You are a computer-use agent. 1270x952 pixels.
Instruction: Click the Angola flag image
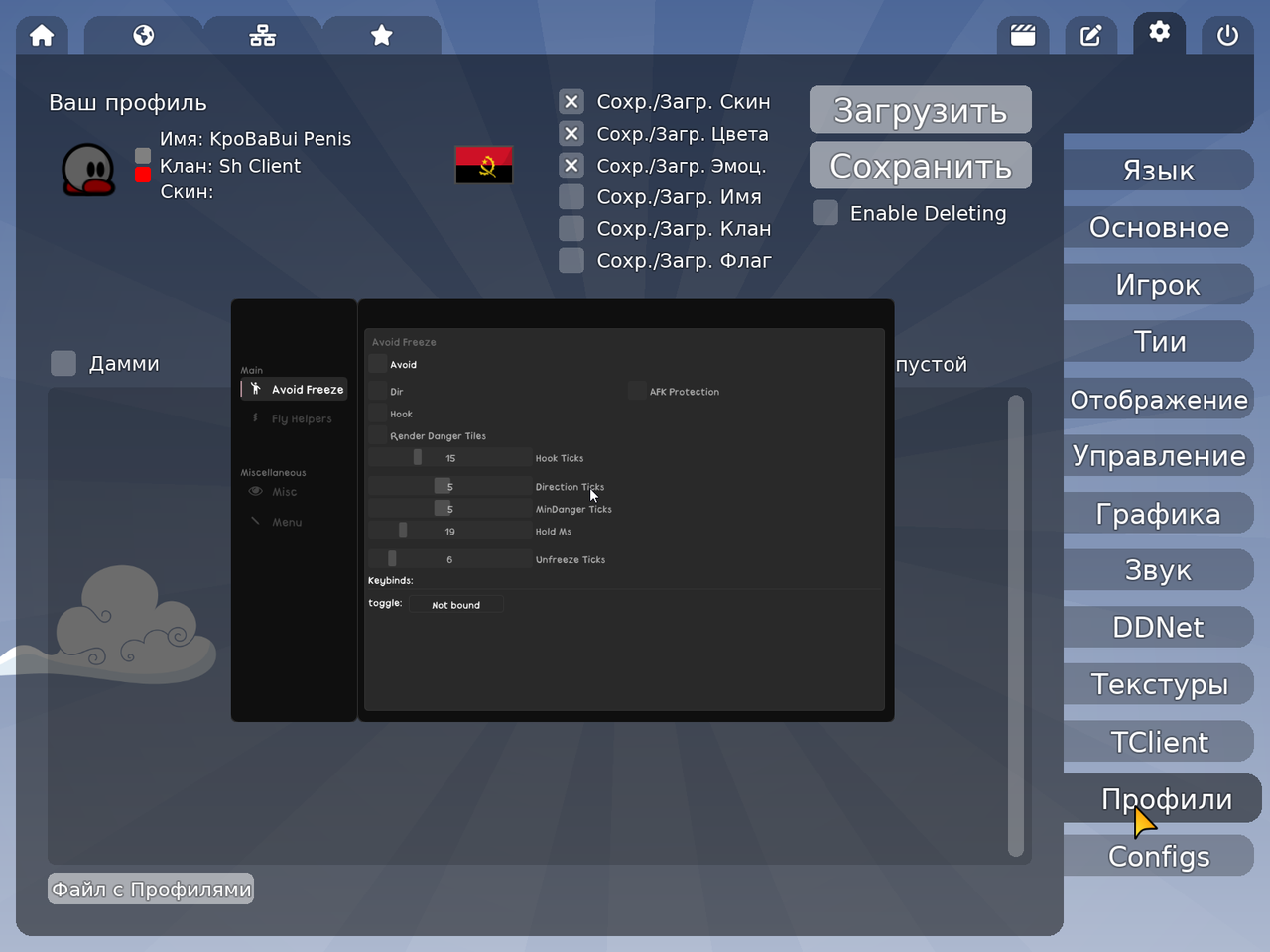[484, 165]
